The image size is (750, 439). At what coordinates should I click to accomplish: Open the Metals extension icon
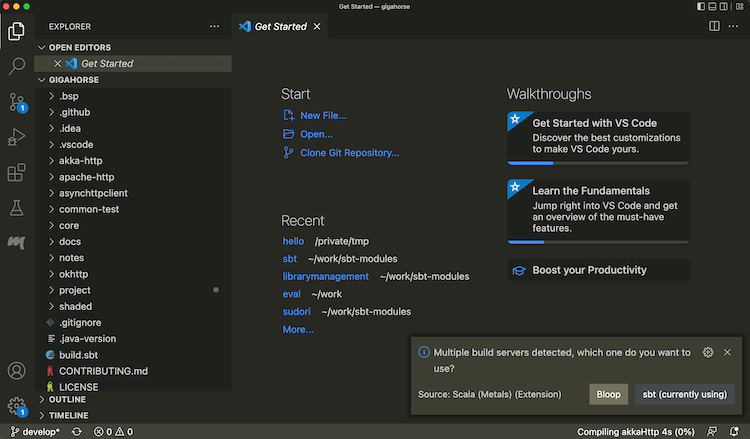click(x=16, y=242)
